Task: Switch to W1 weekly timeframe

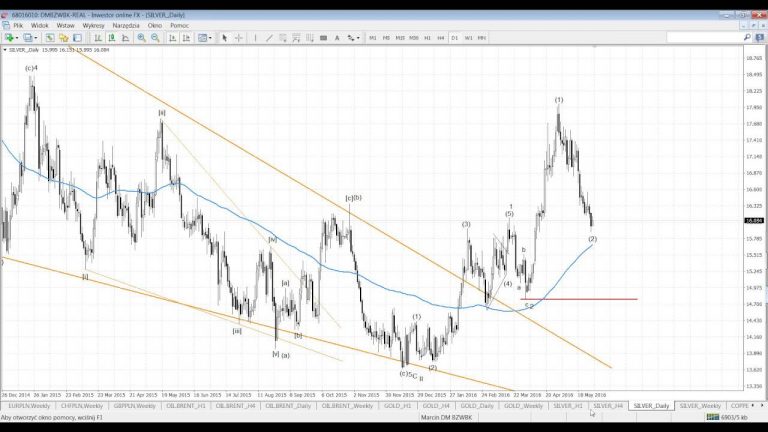Action: [468, 38]
